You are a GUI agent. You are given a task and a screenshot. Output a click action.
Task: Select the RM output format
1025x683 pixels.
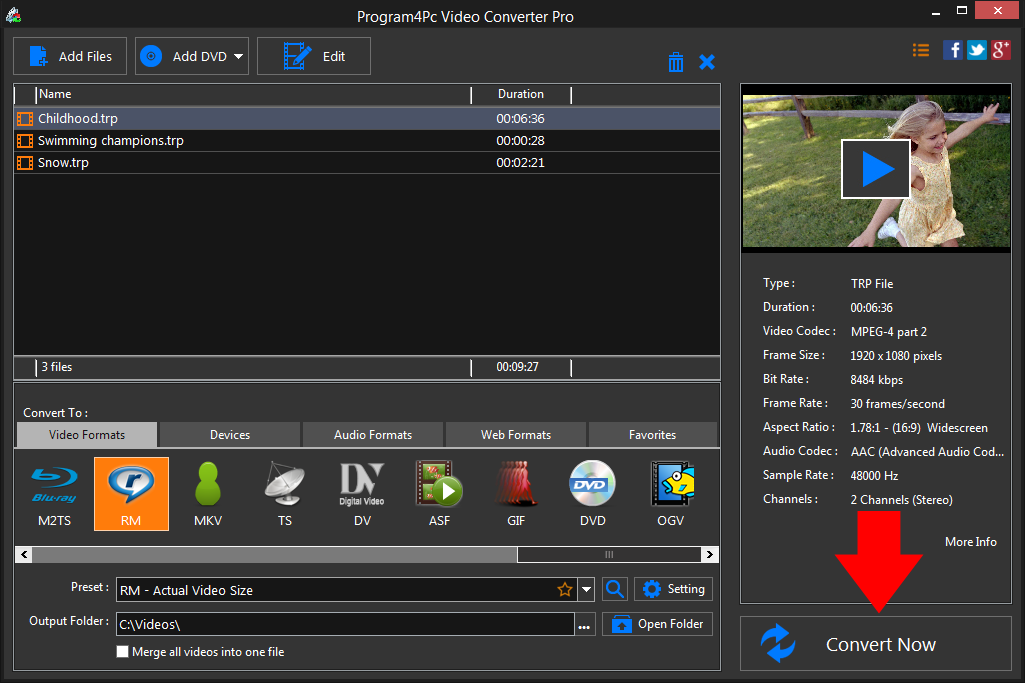131,493
